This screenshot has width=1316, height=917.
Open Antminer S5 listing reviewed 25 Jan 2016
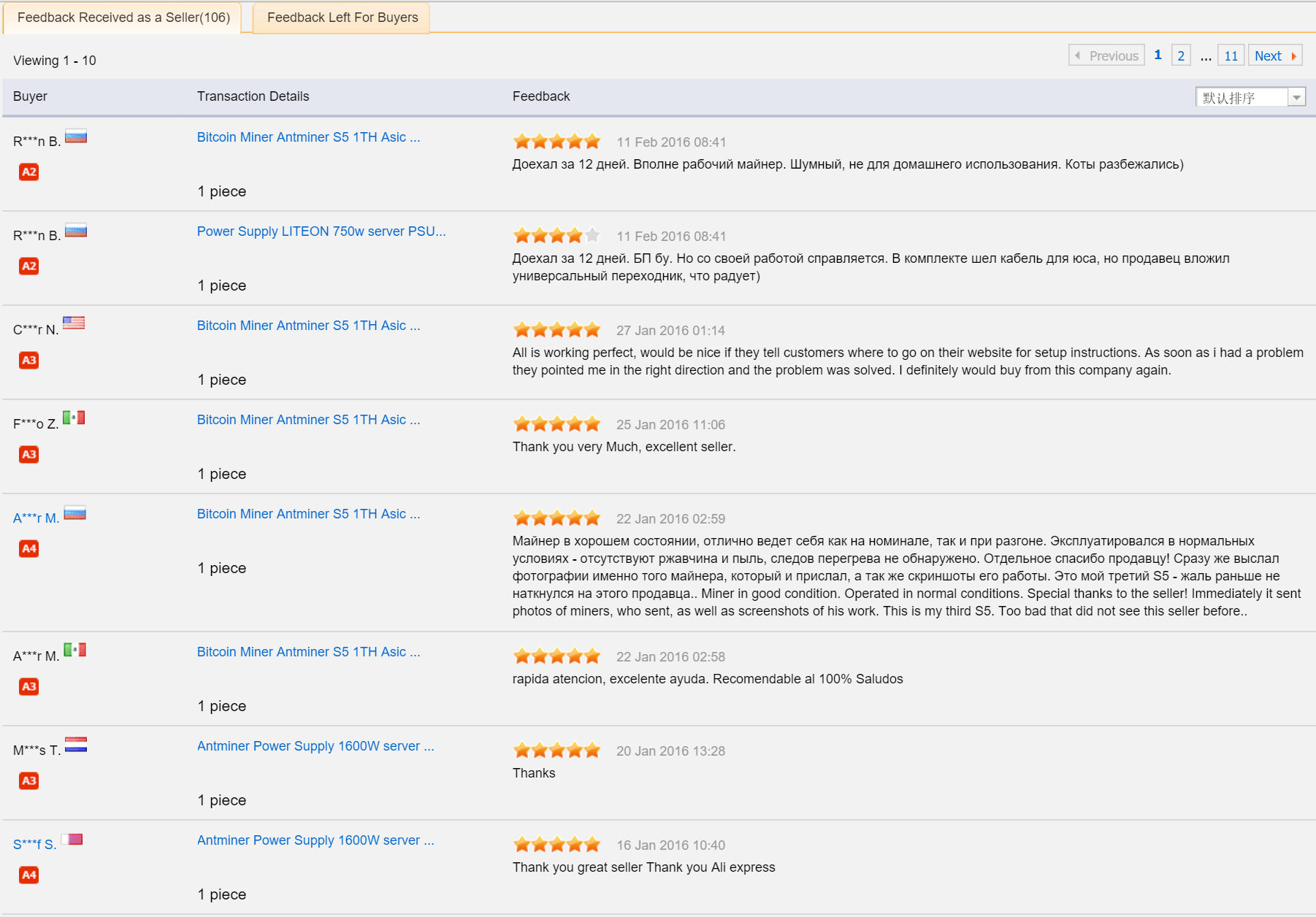click(308, 420)
